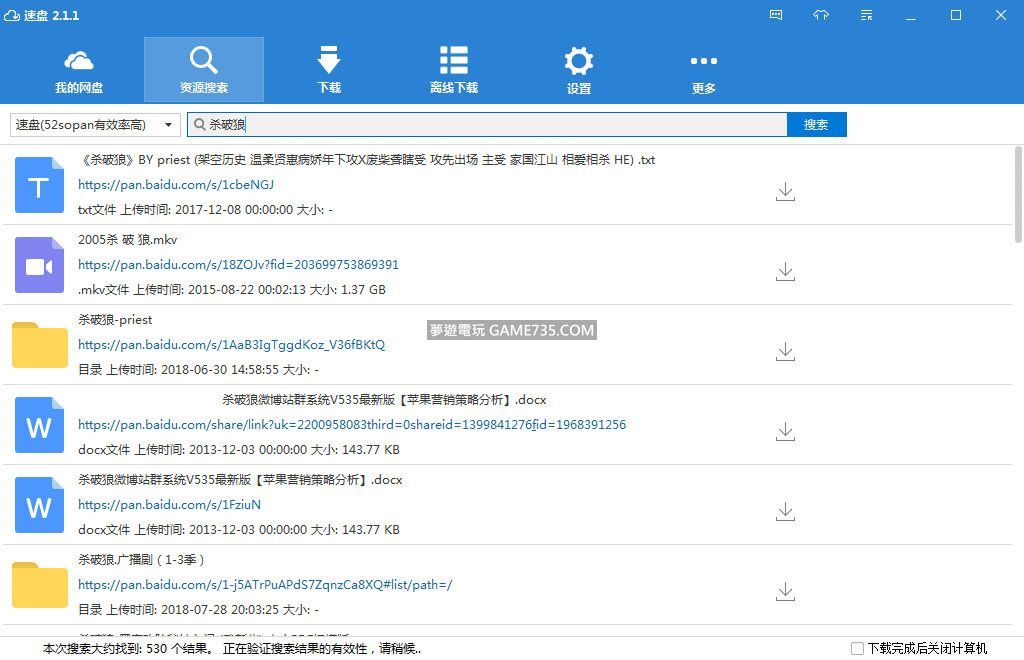Open link pan.baidu.com/s/18ZOJv?fid=203699753869391
This screenshot has width=1024, height=660.
pos(238,264)
